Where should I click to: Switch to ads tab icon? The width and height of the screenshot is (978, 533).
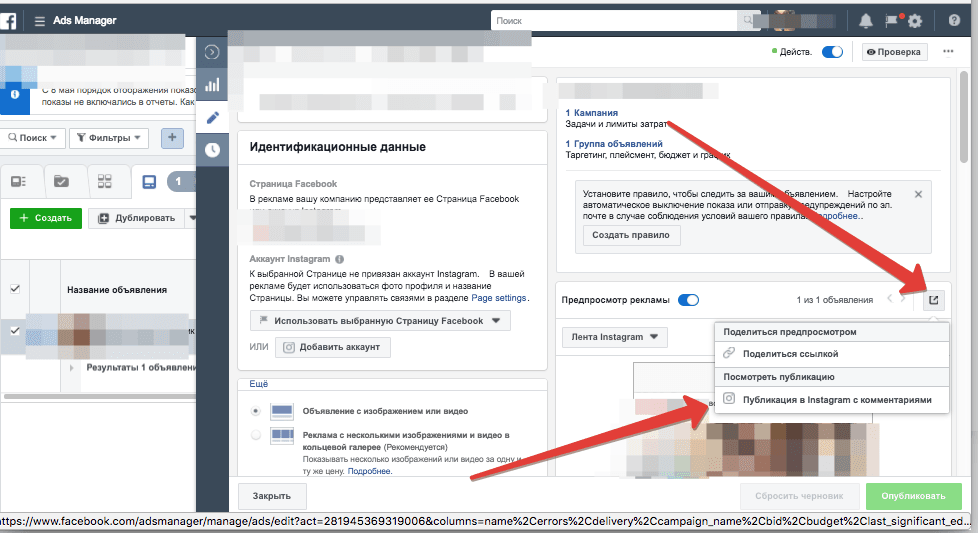pos(149,181)
